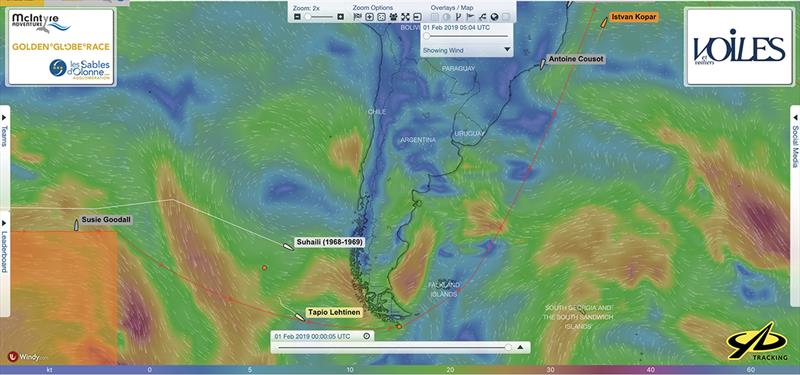Screen dimensions: 800x375
Task: Toggle the wind barb overlay icon
Action: [x=458, y=17]
